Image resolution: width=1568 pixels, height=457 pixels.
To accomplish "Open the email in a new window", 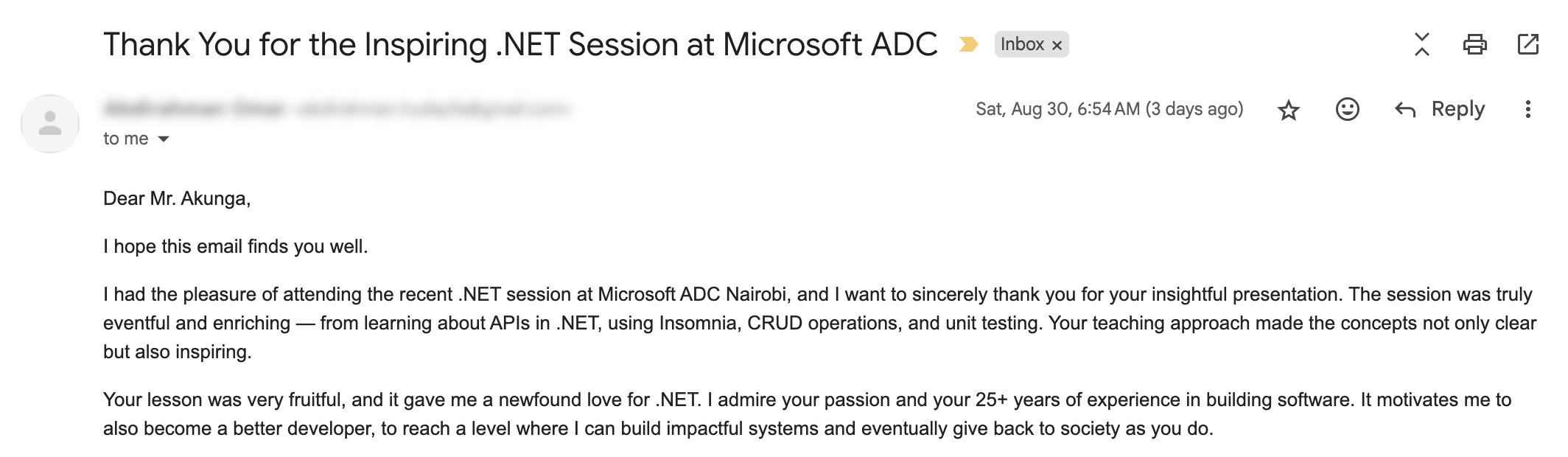I will pyautogui.click(x=1528, y=45).
